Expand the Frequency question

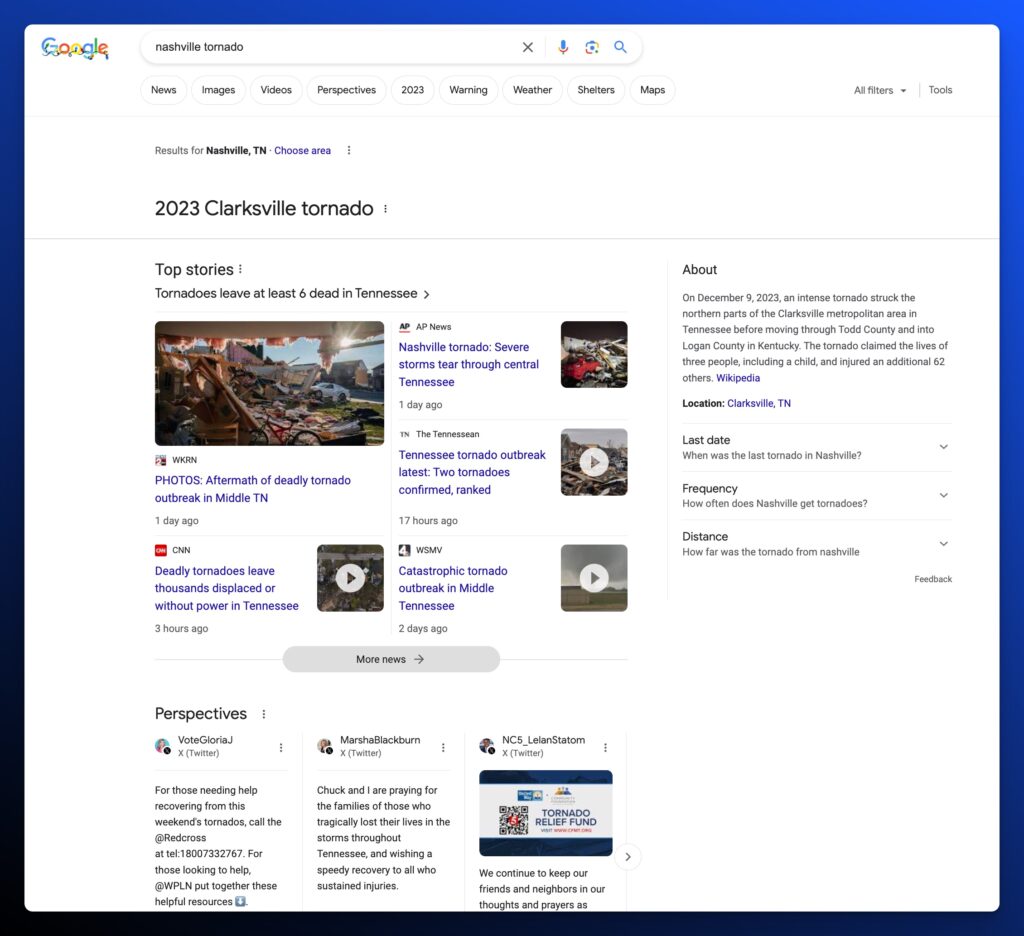(x=943, y=495)
